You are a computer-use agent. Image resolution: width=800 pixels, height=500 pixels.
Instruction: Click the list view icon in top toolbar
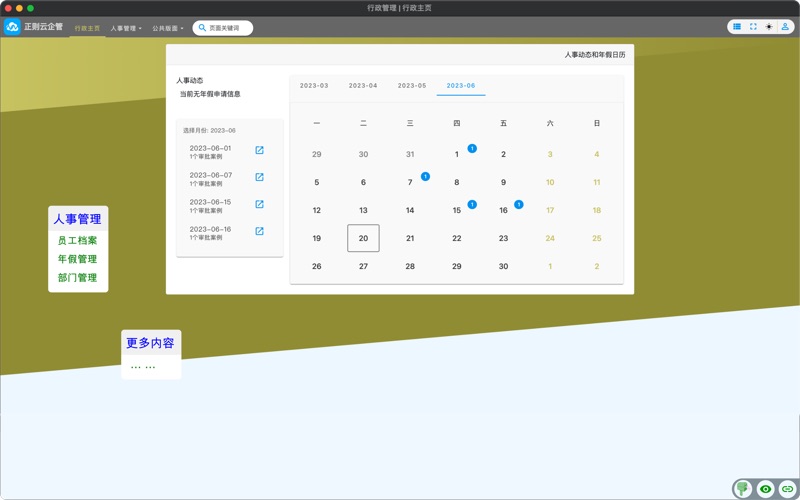[737, 27]
